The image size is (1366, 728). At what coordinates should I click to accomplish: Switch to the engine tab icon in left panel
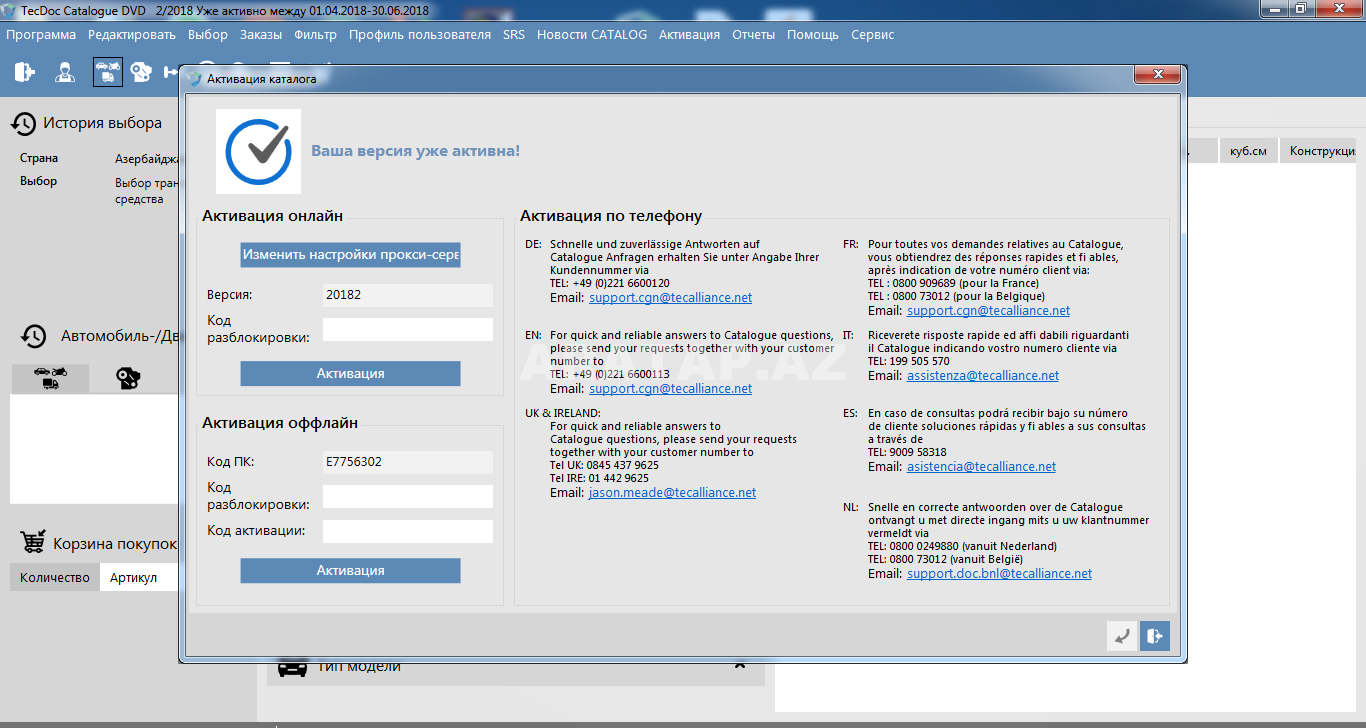(128, 378)
